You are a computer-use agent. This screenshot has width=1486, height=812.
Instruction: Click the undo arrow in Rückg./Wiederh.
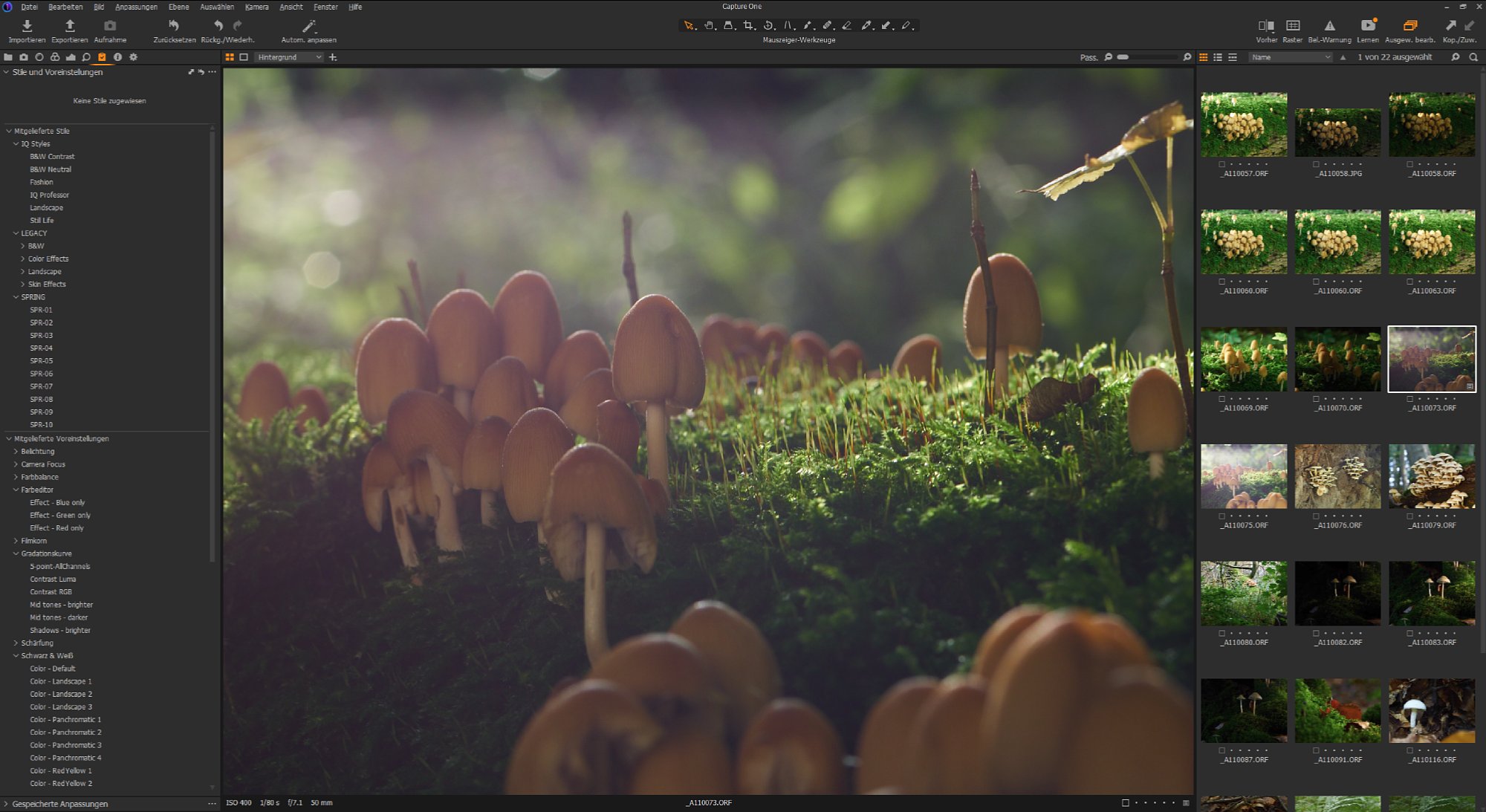pos(218,26)
